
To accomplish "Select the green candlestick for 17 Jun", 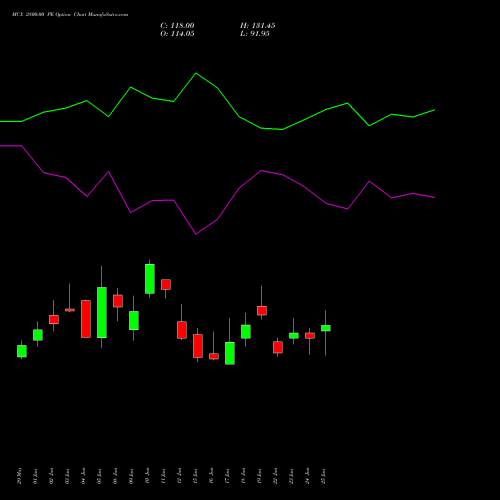I will pos(230,353).
